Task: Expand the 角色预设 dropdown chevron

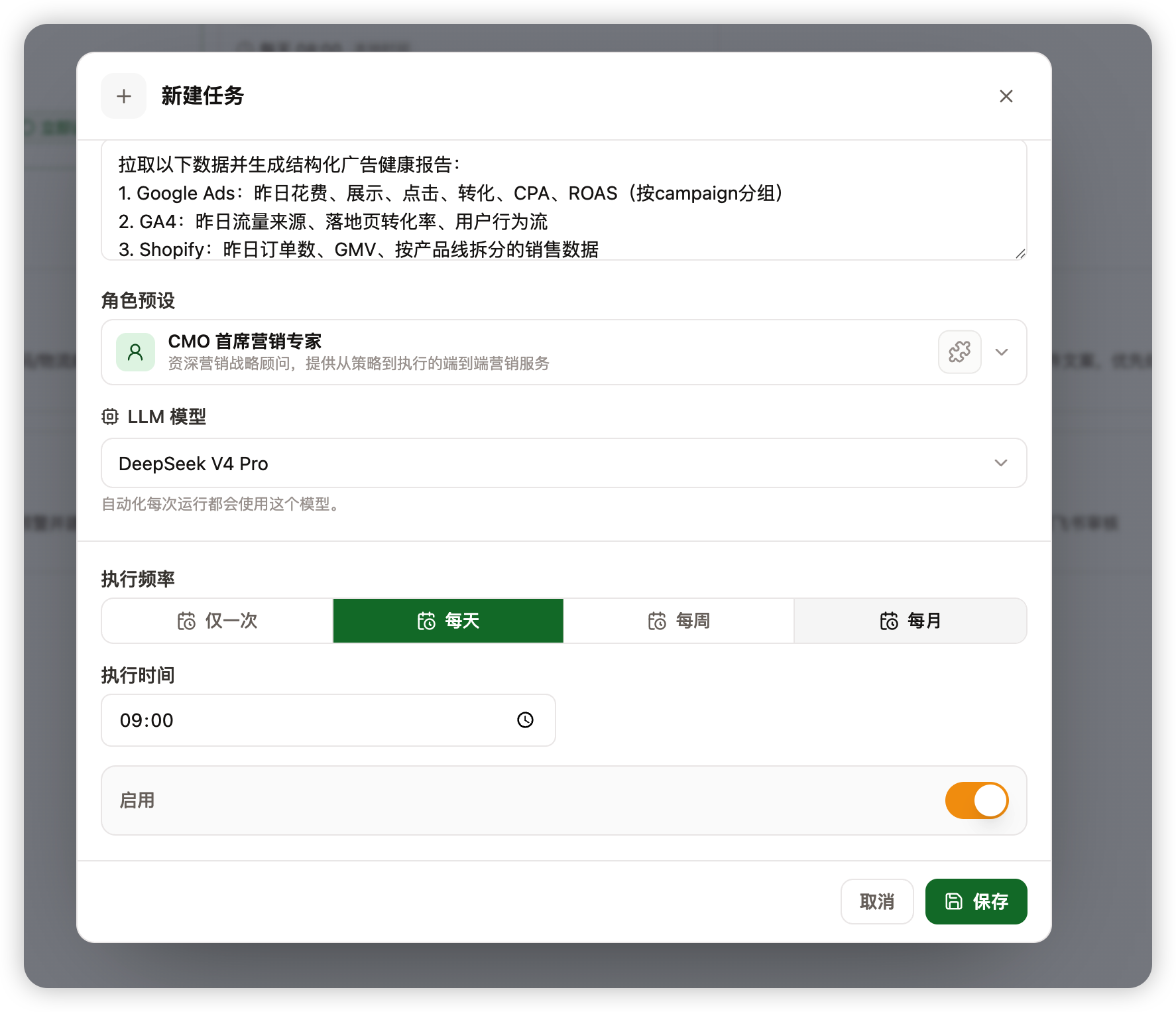Action: 1002,352
